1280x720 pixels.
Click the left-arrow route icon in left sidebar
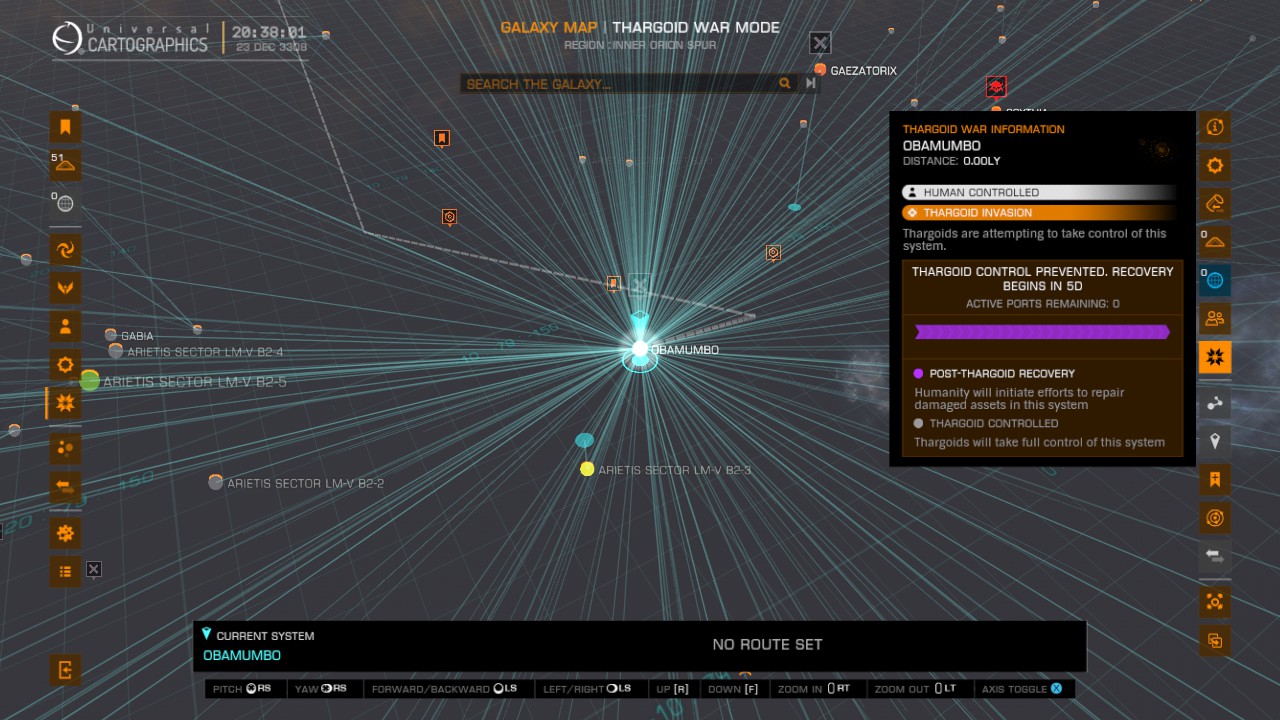click(x=65, y=487)
